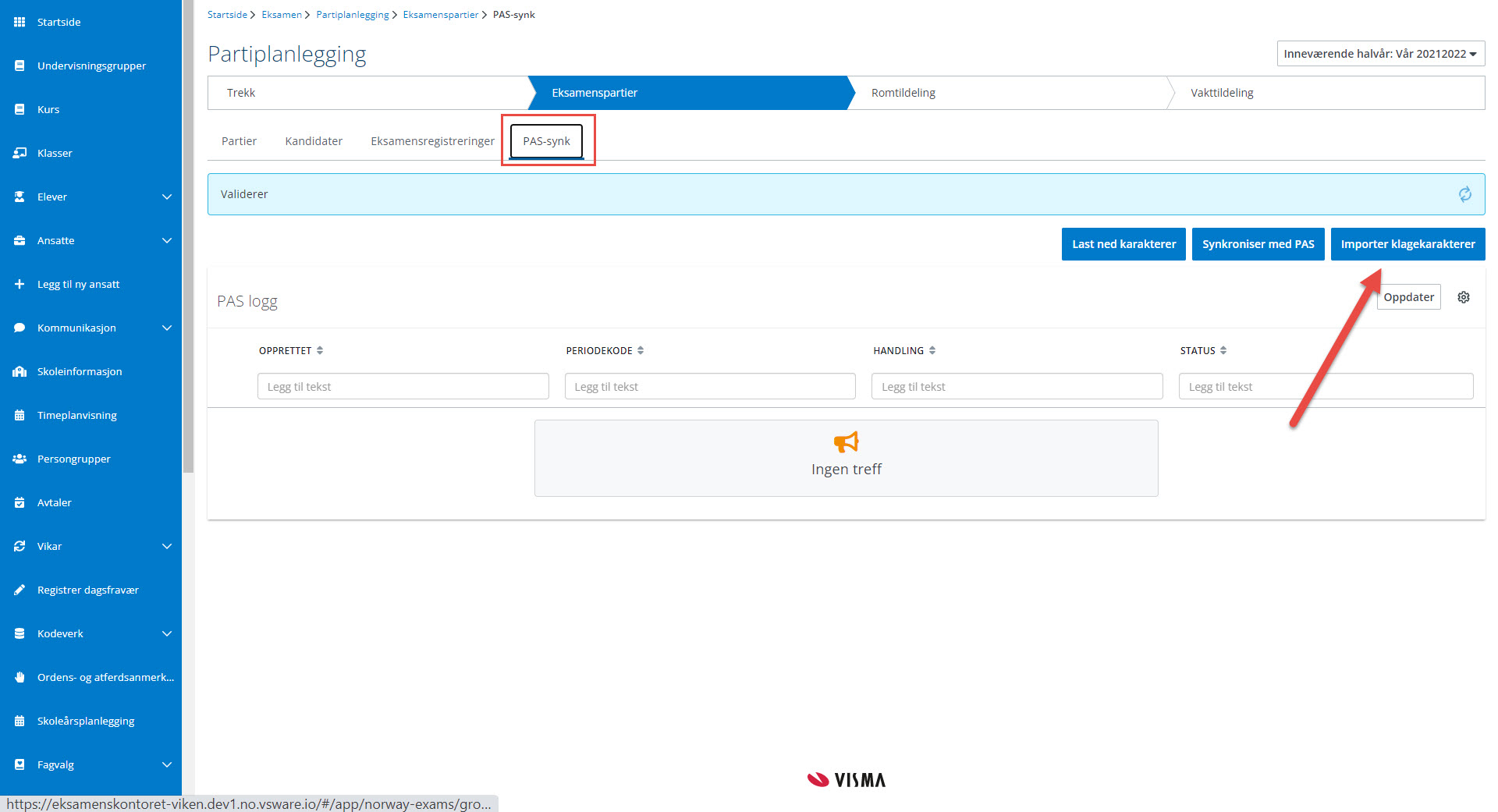Click the HANDLING filter text field

1017,386
